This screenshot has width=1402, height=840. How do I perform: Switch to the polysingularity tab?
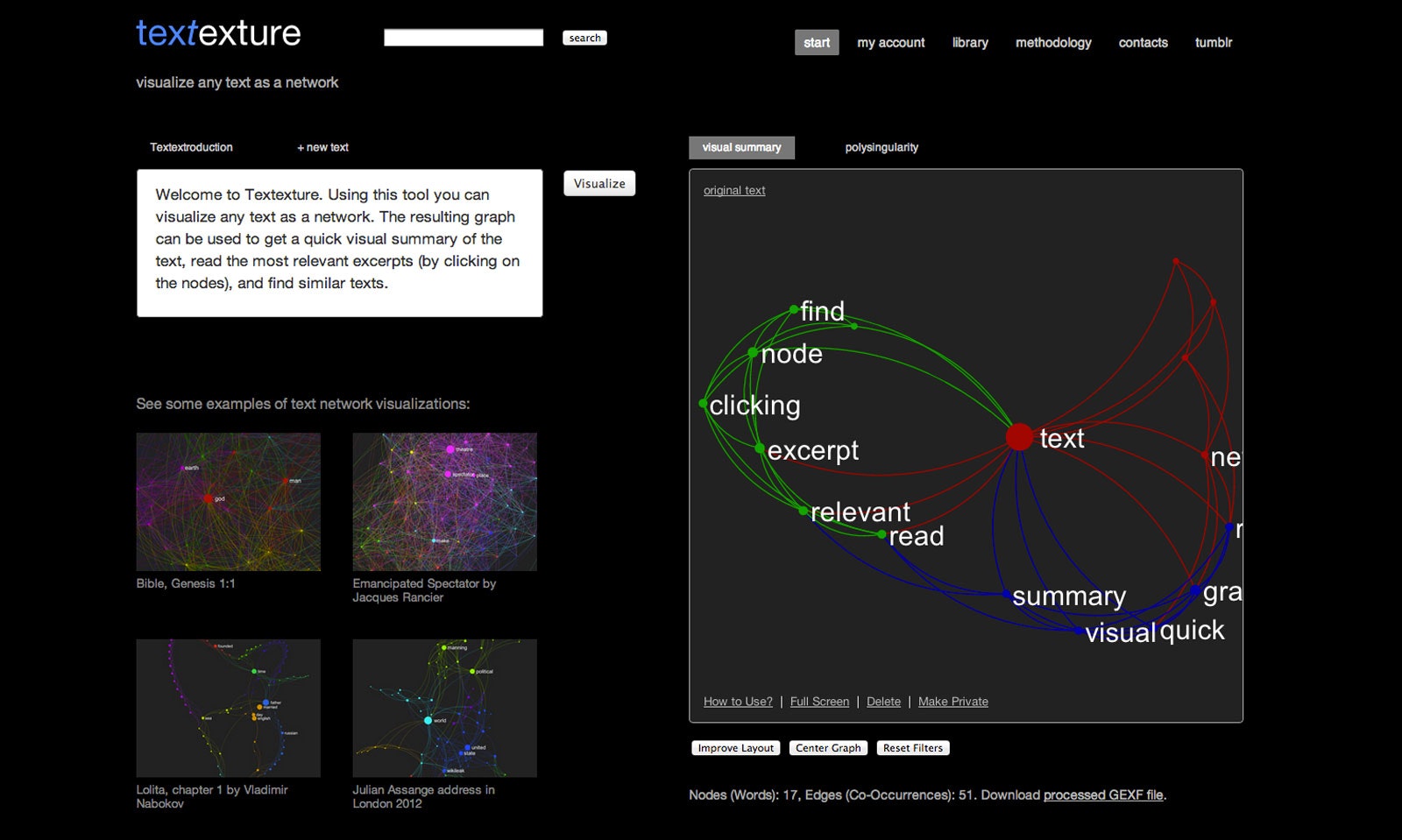point(882,147)
